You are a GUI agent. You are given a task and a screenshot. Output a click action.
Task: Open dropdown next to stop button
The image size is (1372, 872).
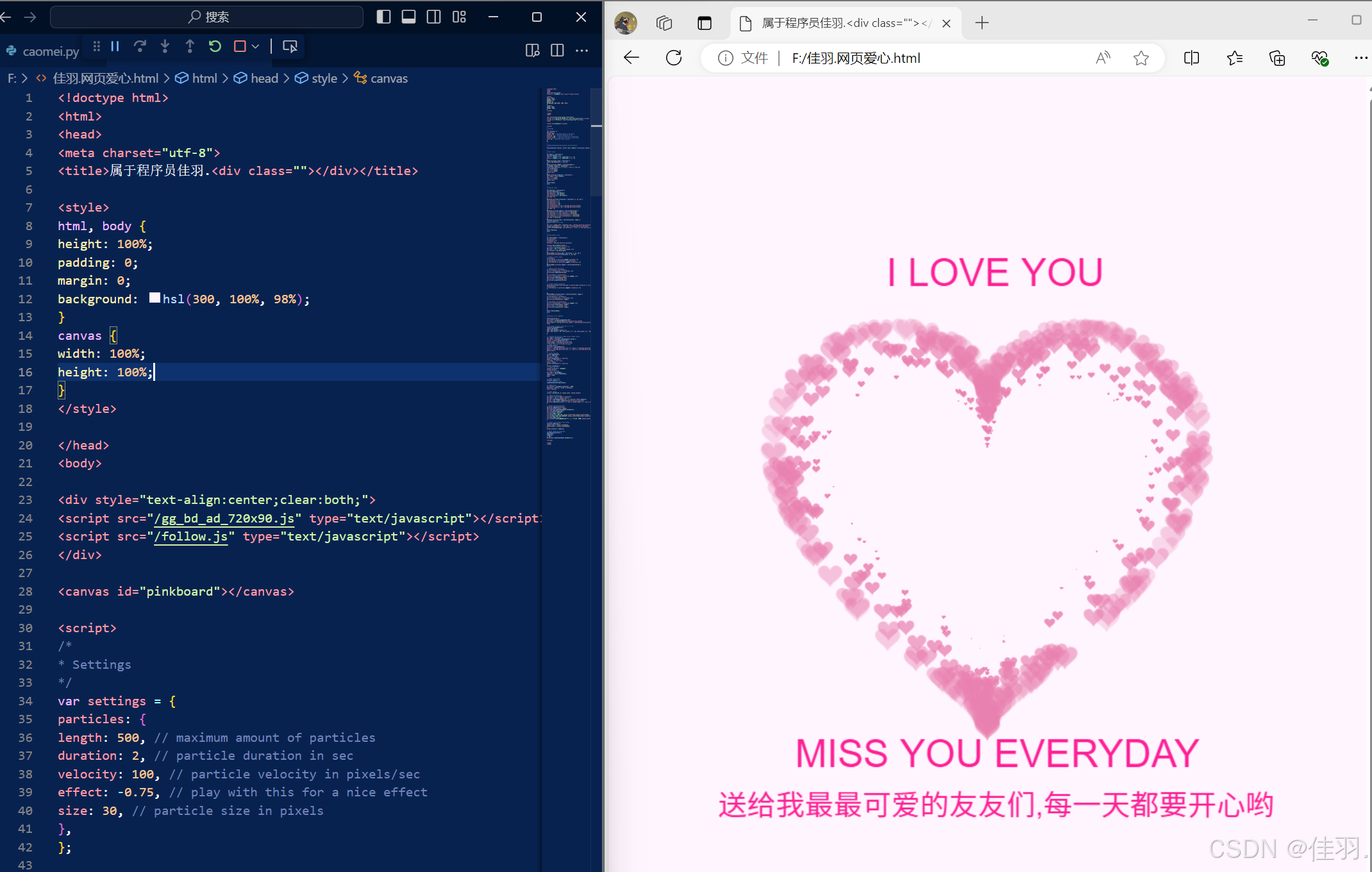click(255, 46)
